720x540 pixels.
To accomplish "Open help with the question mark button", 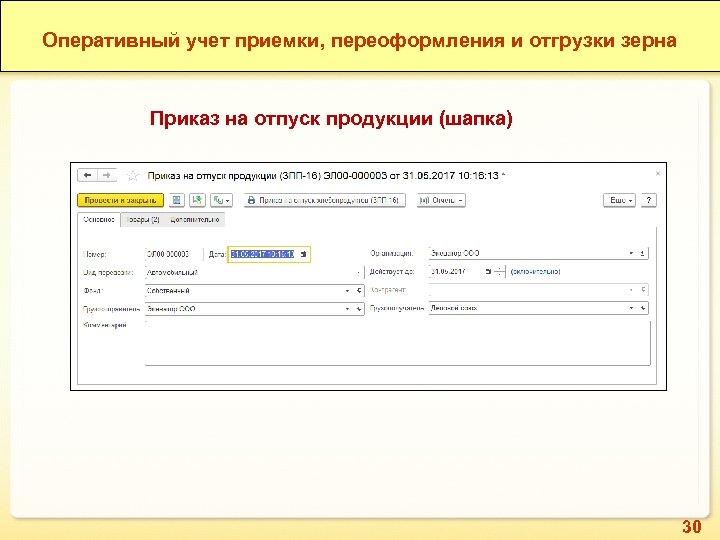I will click(648, 200).
